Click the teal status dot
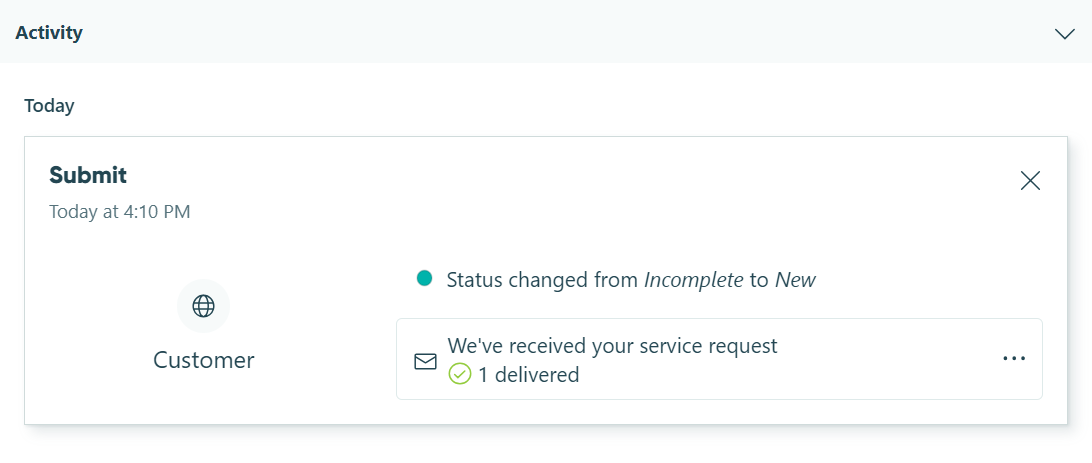This screenshot has height=463, width=1092. [424, 279]
